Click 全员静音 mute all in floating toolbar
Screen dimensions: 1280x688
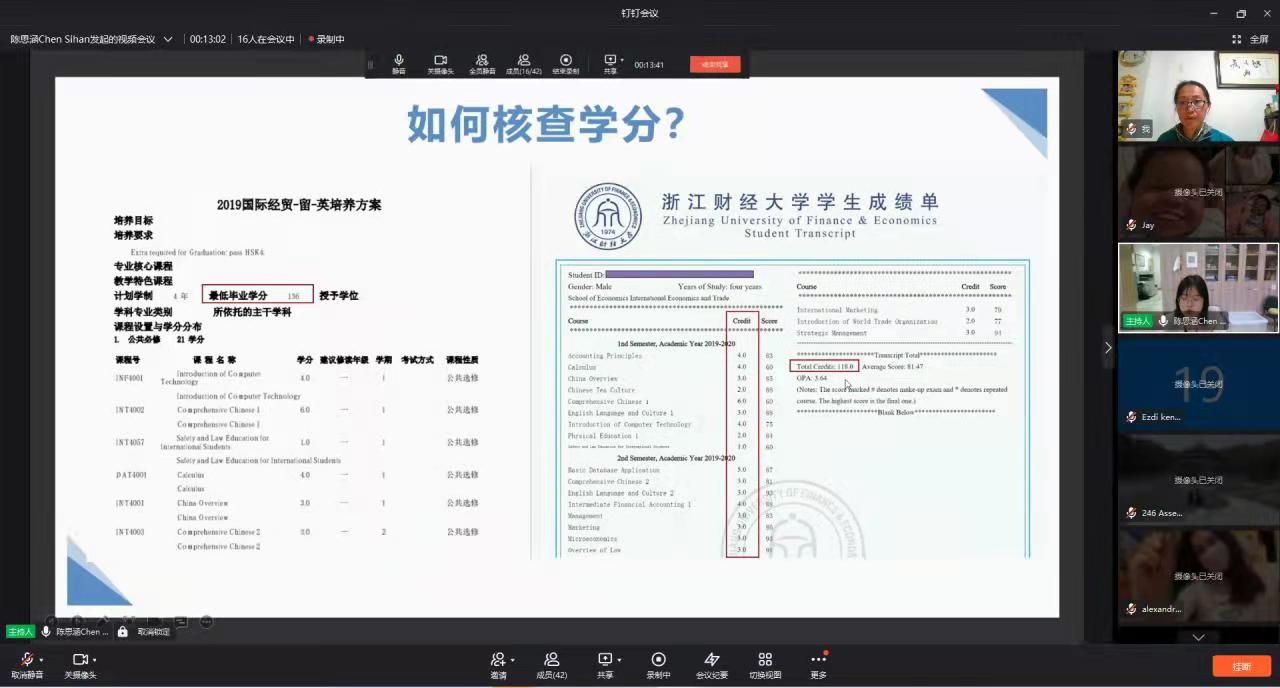[x=482, y=64]
